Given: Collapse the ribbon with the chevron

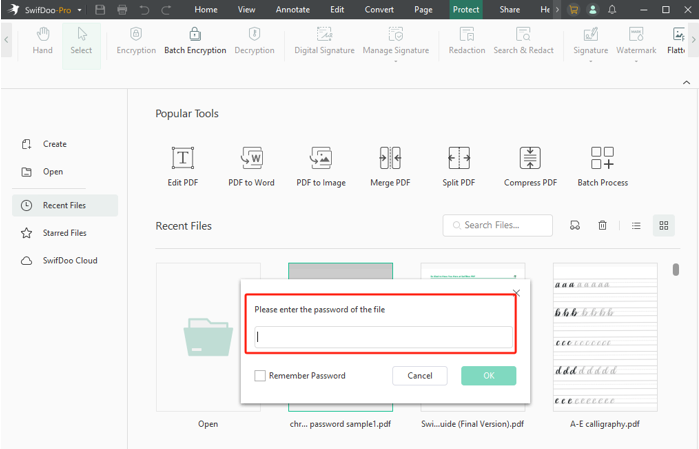Looking at the screenshot, I should tap(687, 82).
